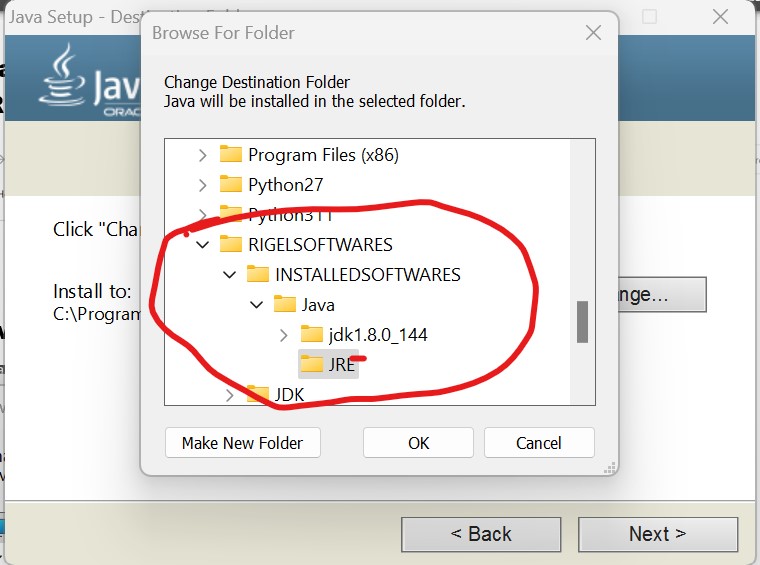Click the folder tree scrollbar thumb
Screen dimensions: 760x565
click(x=583, y=322)
